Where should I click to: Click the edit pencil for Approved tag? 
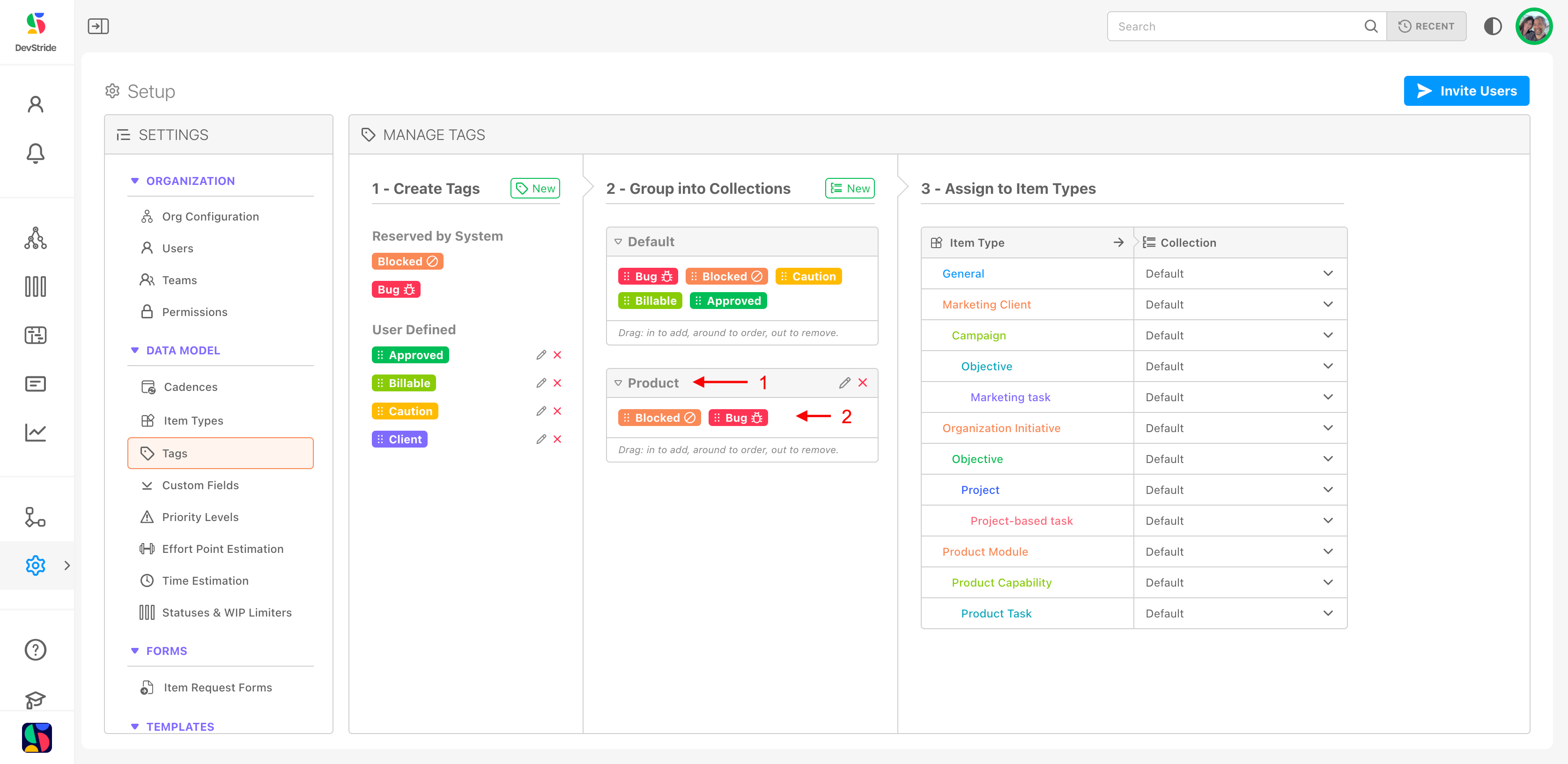(540, 355)
